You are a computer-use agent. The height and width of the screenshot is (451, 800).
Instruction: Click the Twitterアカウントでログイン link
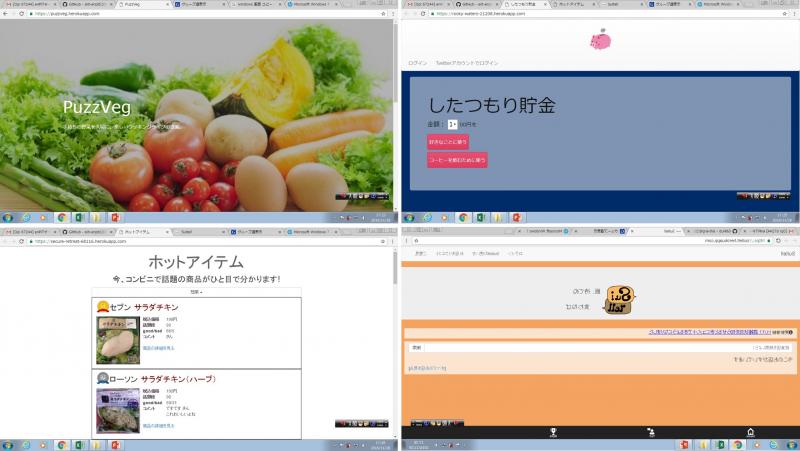point(467,63)
